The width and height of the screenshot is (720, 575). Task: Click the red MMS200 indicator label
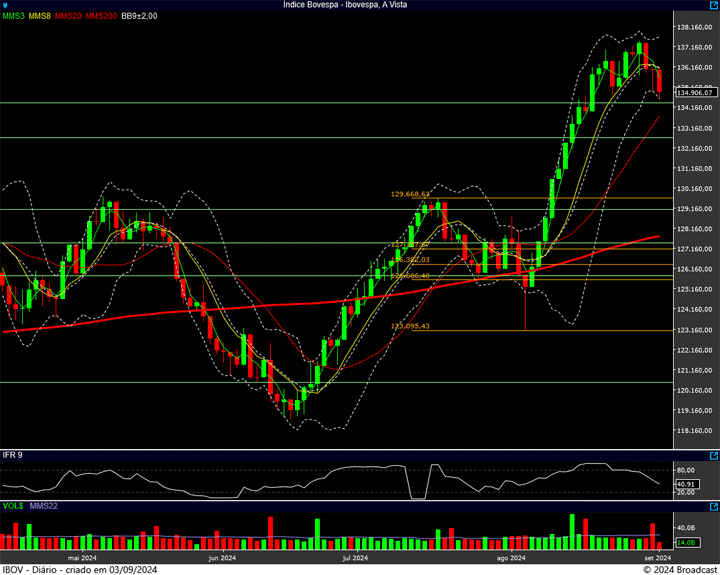pos(101,17)
